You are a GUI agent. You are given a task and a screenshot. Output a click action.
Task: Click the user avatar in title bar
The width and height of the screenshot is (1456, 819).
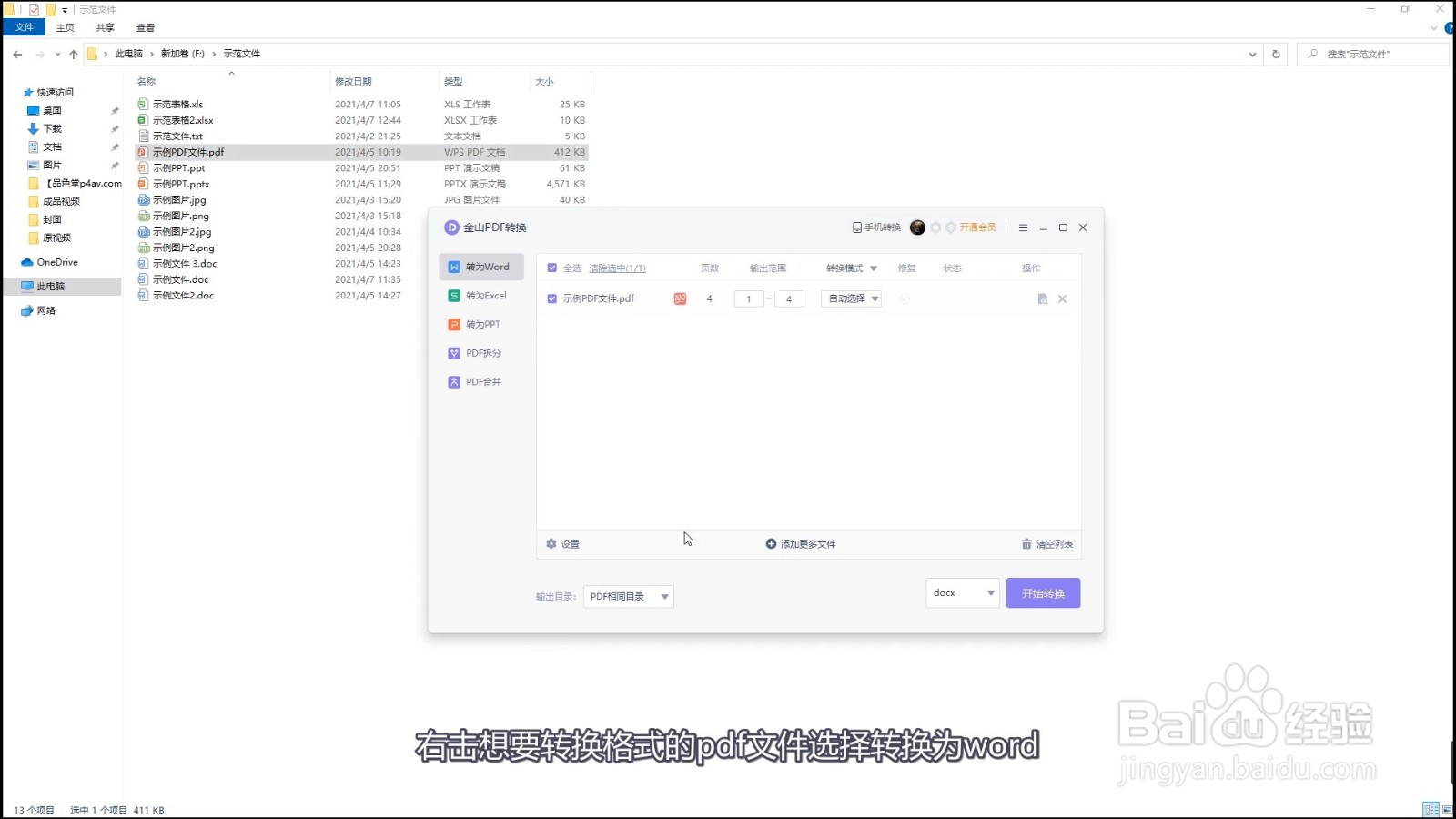tap(917, 227)
